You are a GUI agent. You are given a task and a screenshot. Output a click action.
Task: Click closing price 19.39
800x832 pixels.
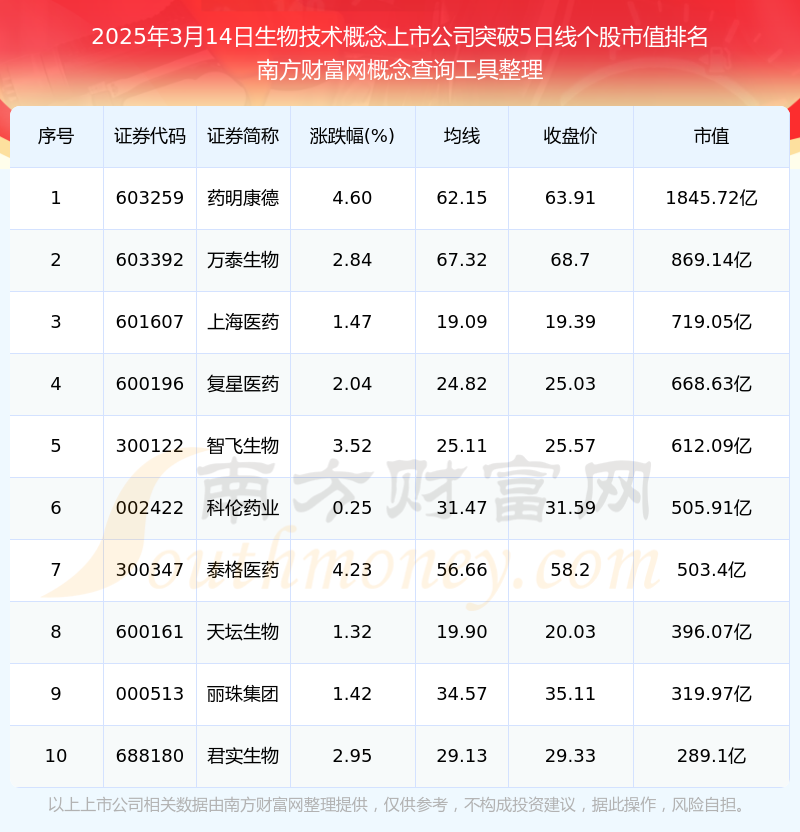[x=570, y=322]
